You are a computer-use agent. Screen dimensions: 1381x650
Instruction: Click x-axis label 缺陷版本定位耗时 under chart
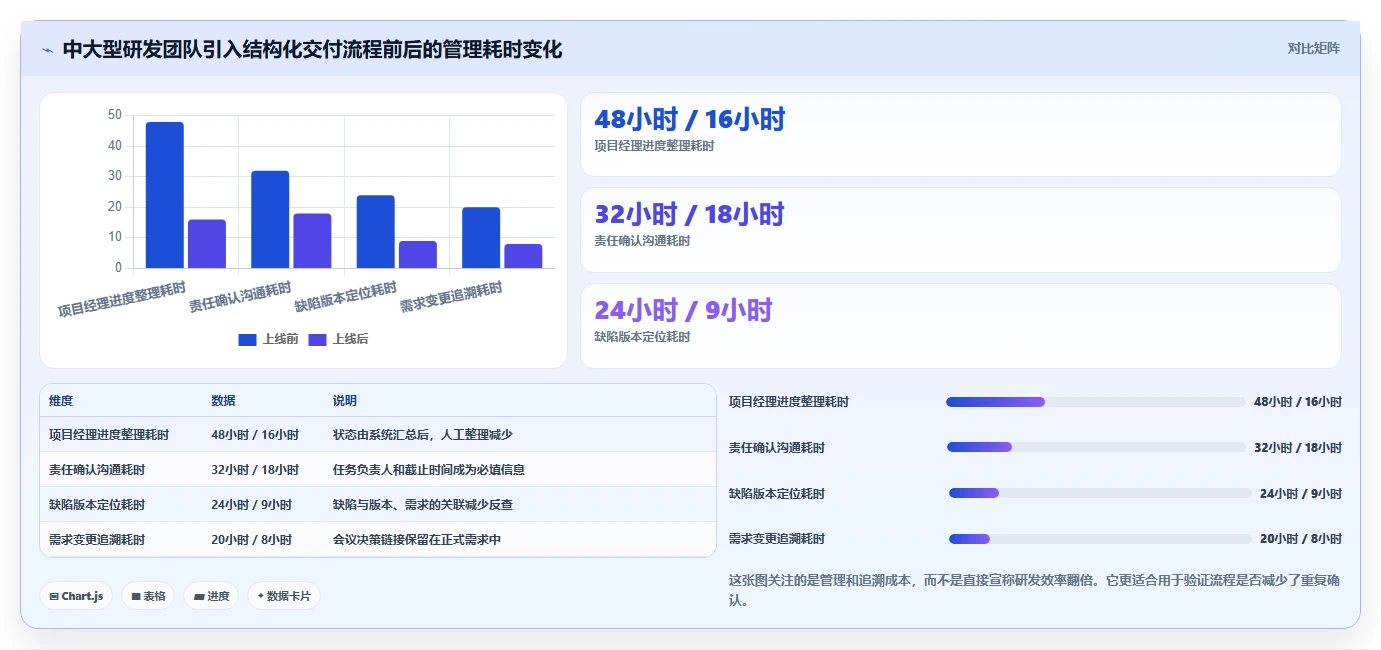tap(345, 297)
